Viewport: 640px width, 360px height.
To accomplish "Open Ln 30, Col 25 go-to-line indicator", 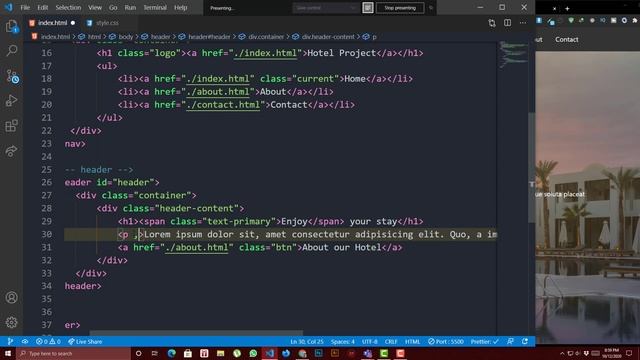I will pyautogui.click(x=307, y=342).
